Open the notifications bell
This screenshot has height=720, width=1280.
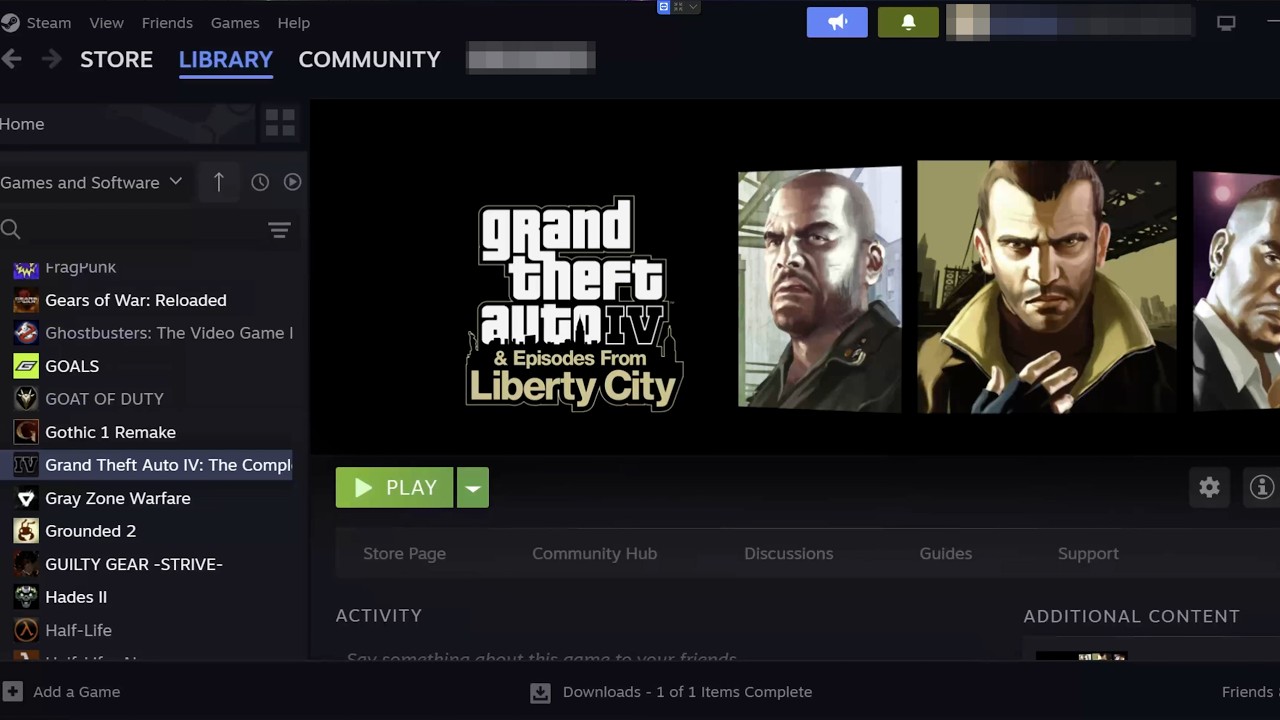pos(908,22)
